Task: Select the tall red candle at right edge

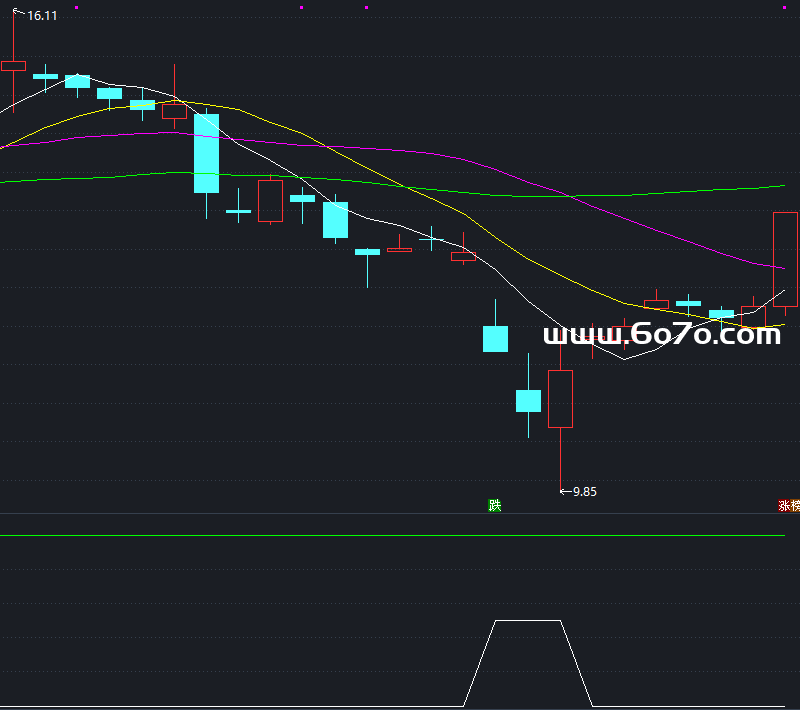Action: point(785,259)
